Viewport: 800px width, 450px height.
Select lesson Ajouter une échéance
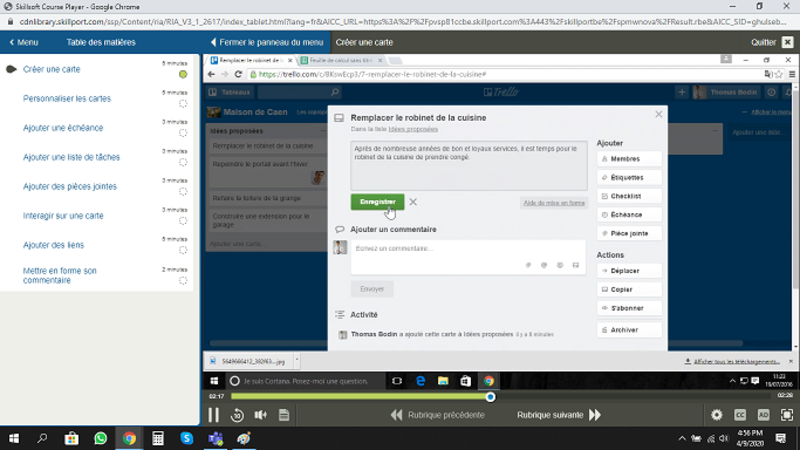(x=63, y=128)
